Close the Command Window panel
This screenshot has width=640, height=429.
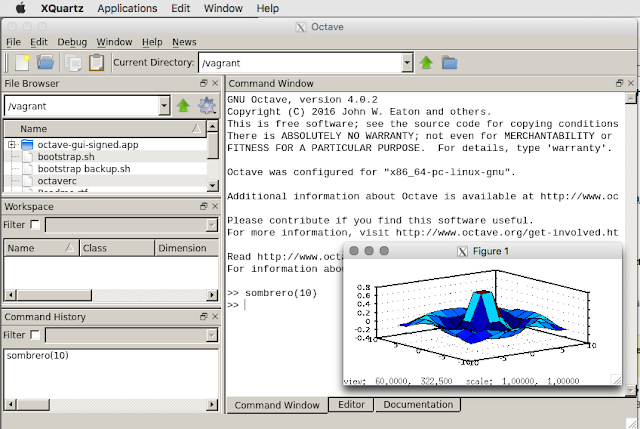[x=631, y=83]
